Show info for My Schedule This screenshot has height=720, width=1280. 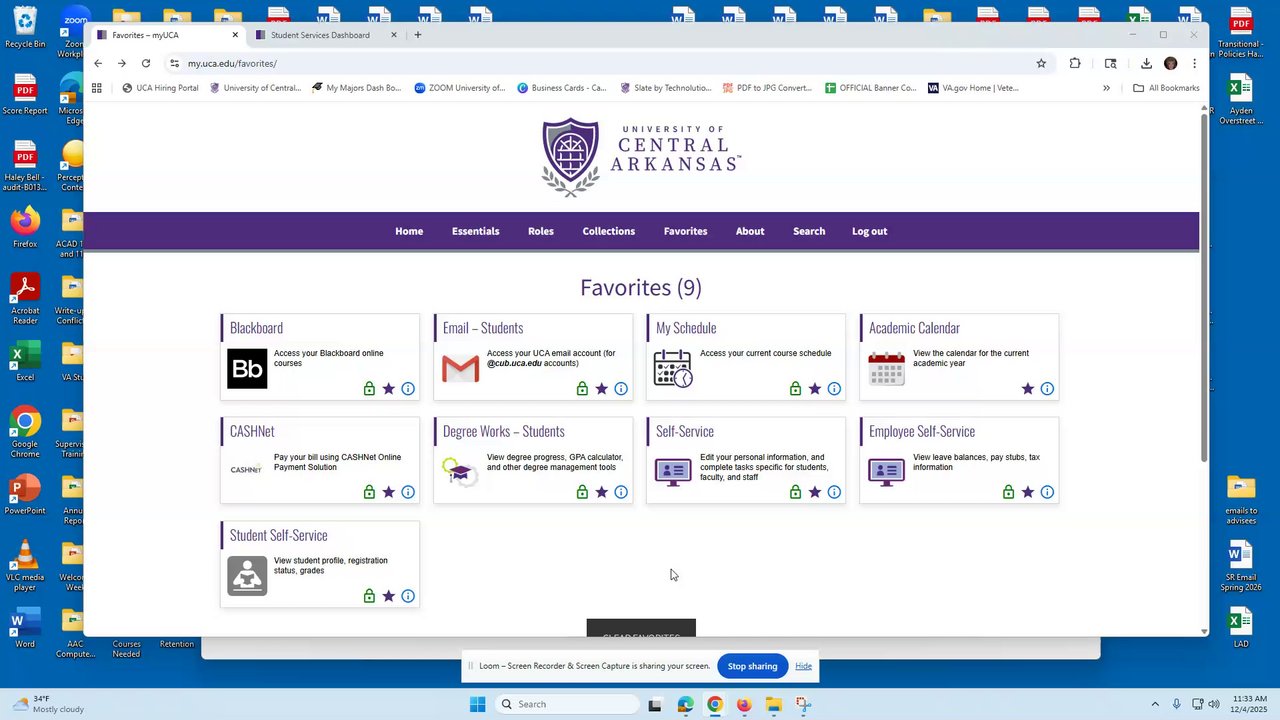(834, 389)
